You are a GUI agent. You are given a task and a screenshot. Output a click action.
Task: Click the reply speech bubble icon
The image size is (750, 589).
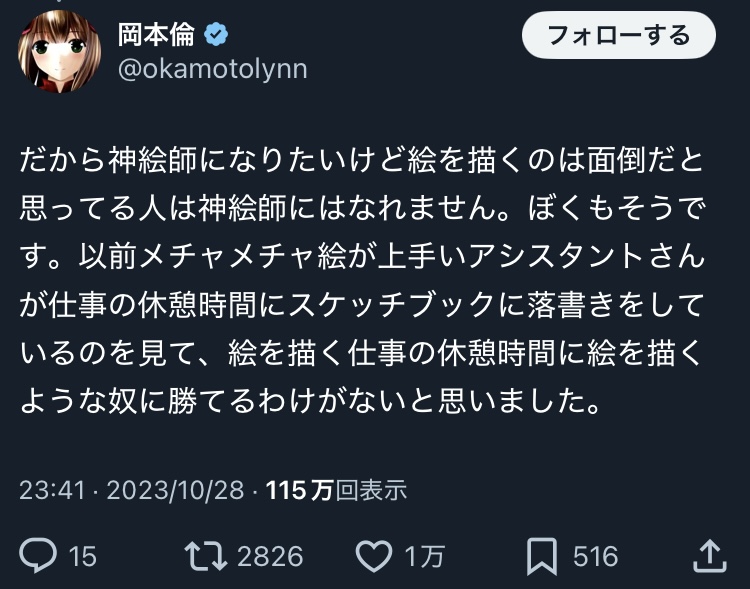pos(38,556)
